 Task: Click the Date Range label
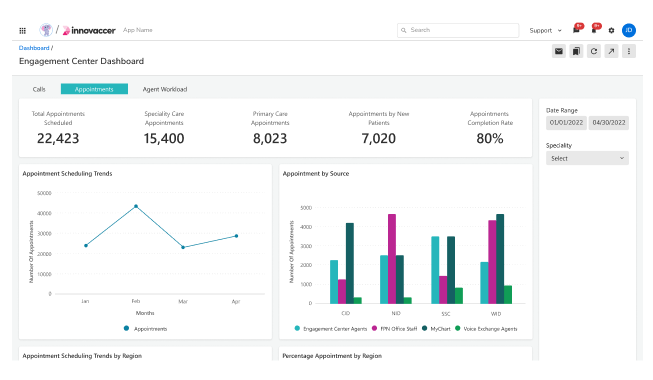[562, 110]
